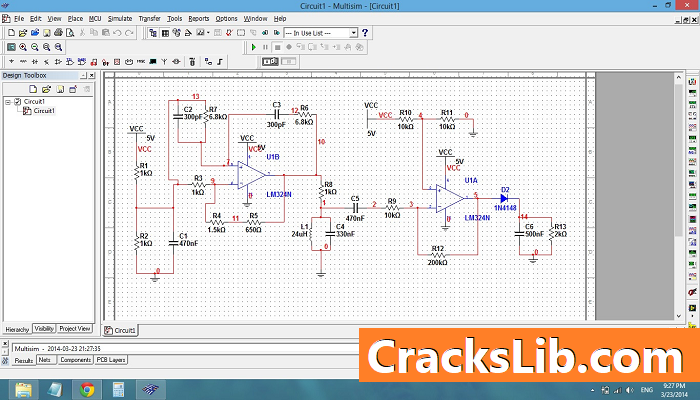
Task: Open Multisim help question mark icon
Action: click(x=365, y=33)
